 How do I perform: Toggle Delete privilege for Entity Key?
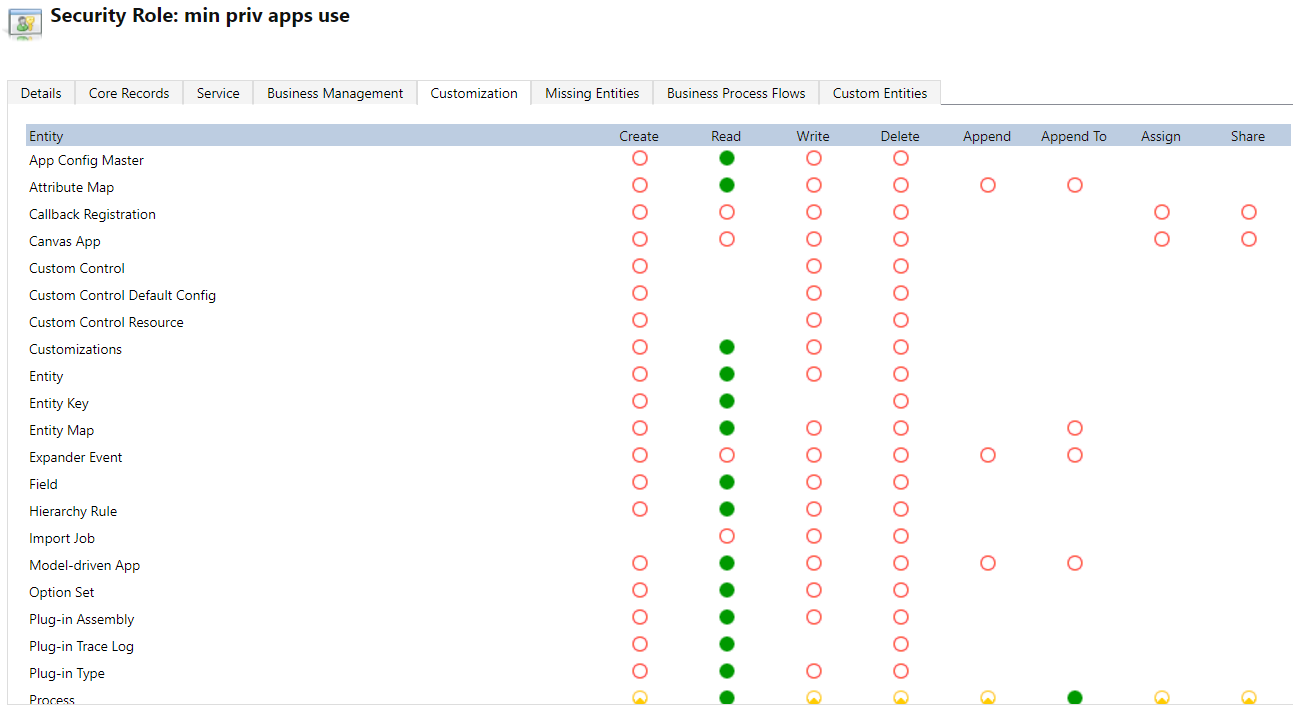click(901, 401)
